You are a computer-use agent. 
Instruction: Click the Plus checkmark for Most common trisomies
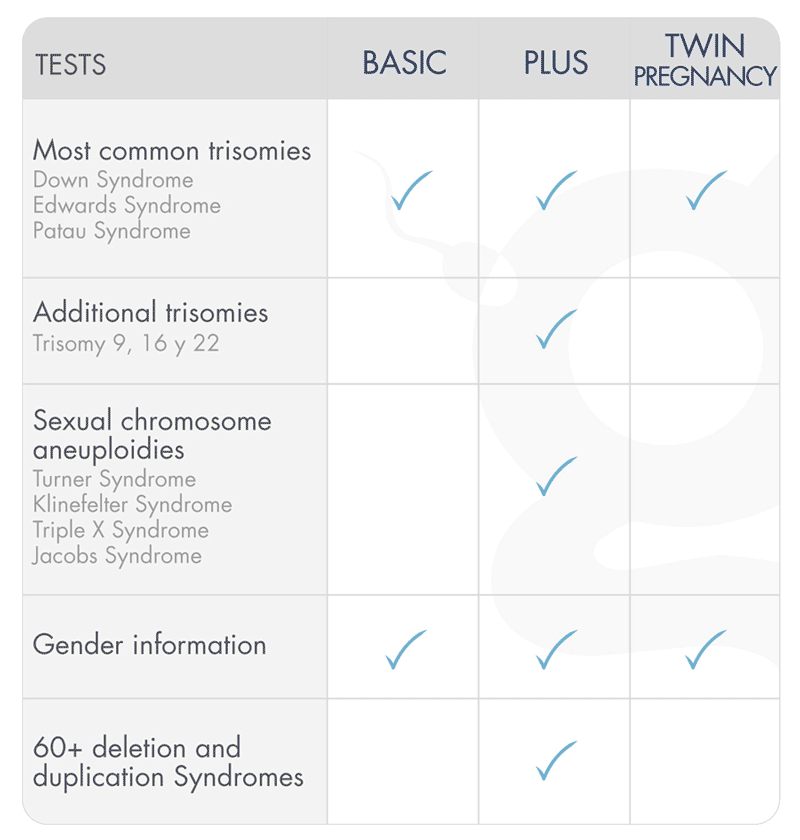[556, 190]
